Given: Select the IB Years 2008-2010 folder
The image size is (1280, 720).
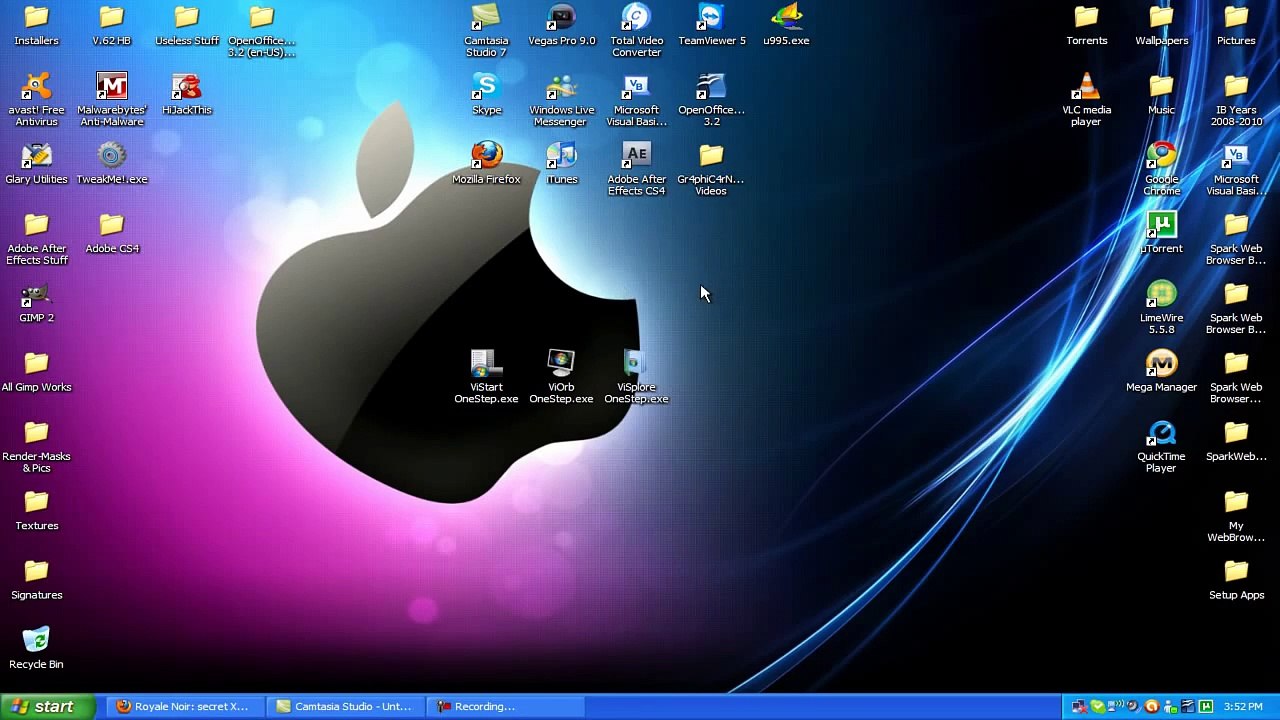Looking at the screenshot, I should coord(1236,100).
